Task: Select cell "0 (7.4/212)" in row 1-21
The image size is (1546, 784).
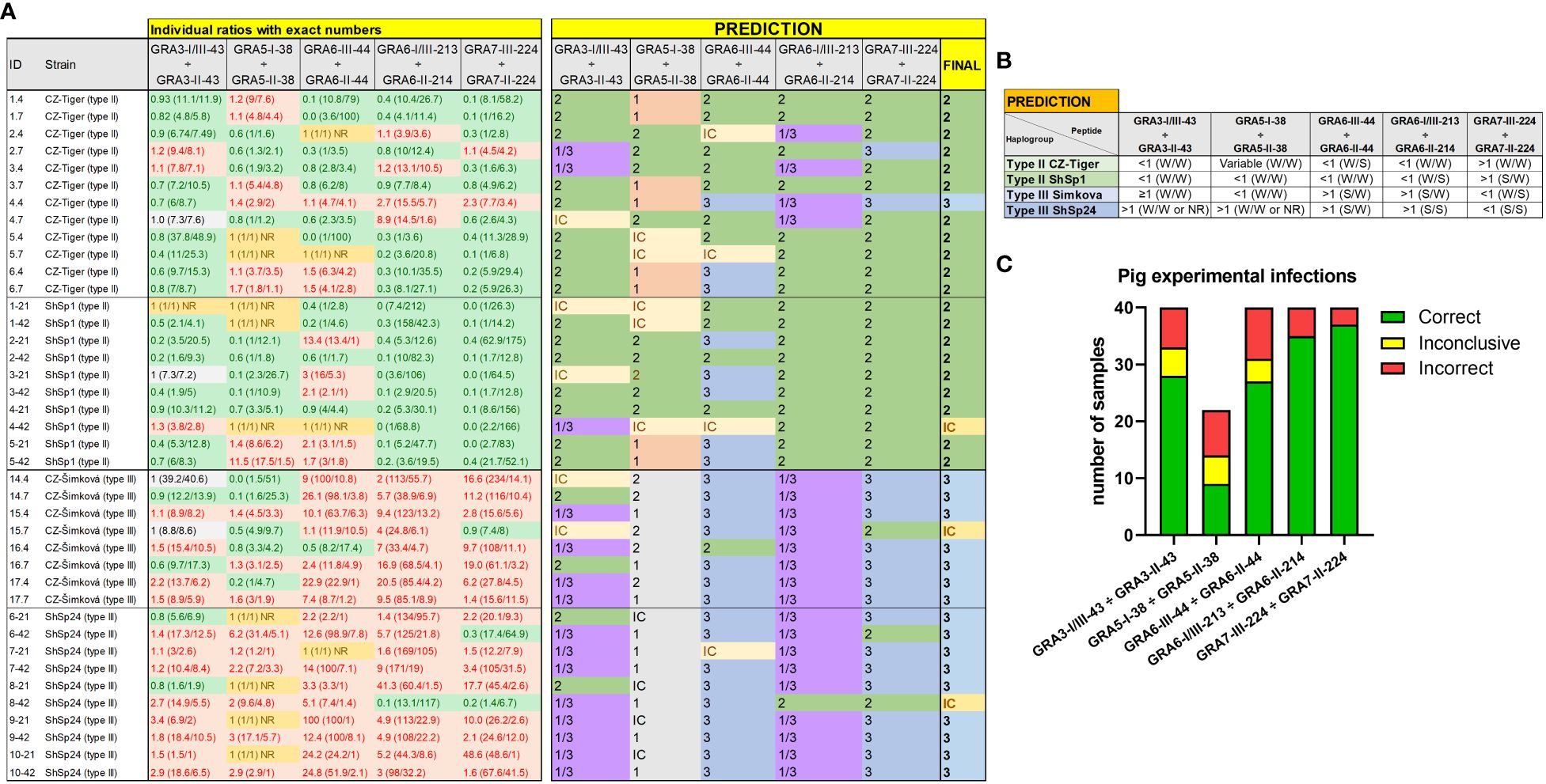Action: pos(419,306)
